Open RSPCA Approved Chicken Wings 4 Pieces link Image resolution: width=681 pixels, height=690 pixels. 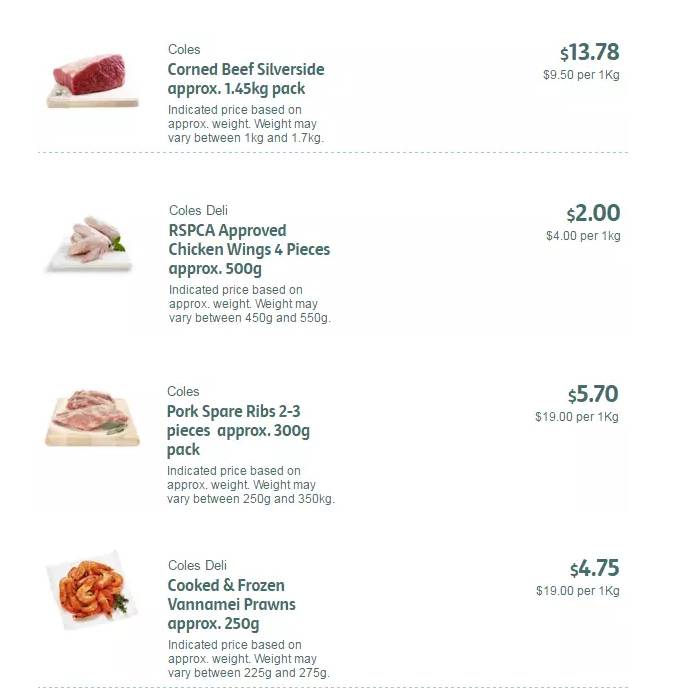pyautogui.click(x=249, y=249)
